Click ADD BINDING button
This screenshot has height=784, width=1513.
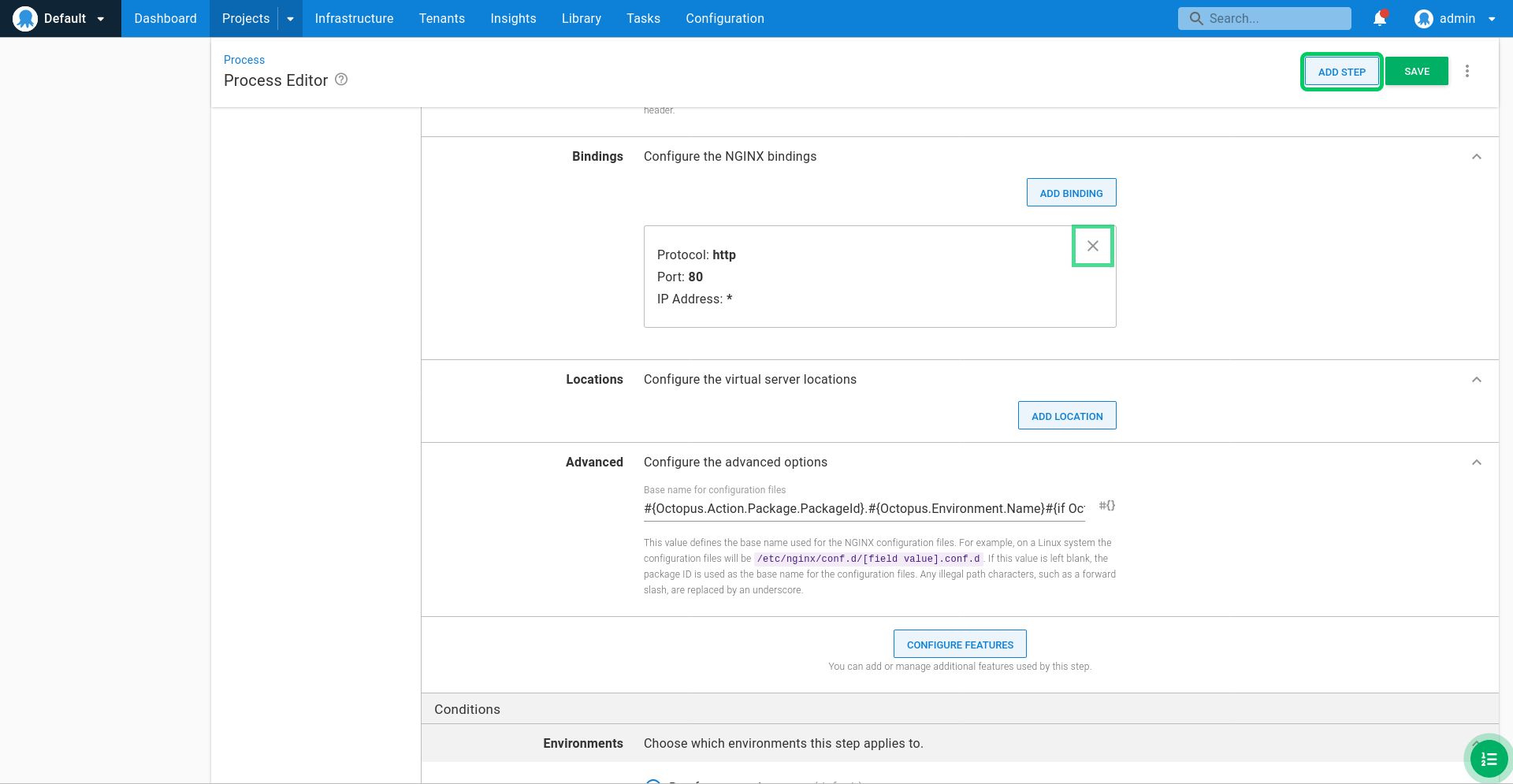[x=1071, y=192]
